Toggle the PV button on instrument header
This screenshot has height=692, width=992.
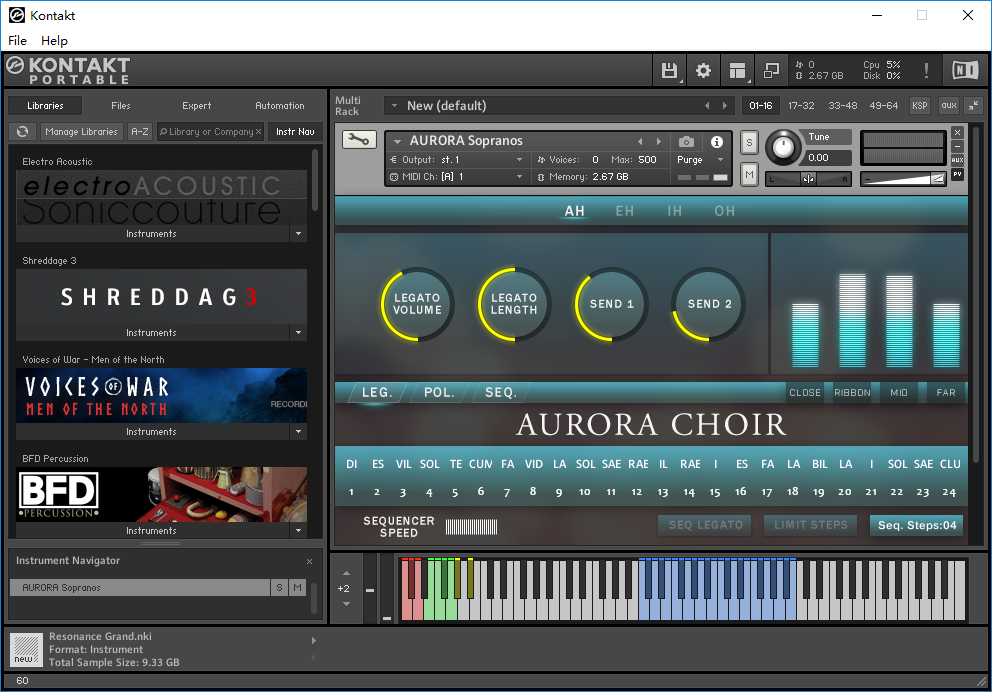(957, 174)
